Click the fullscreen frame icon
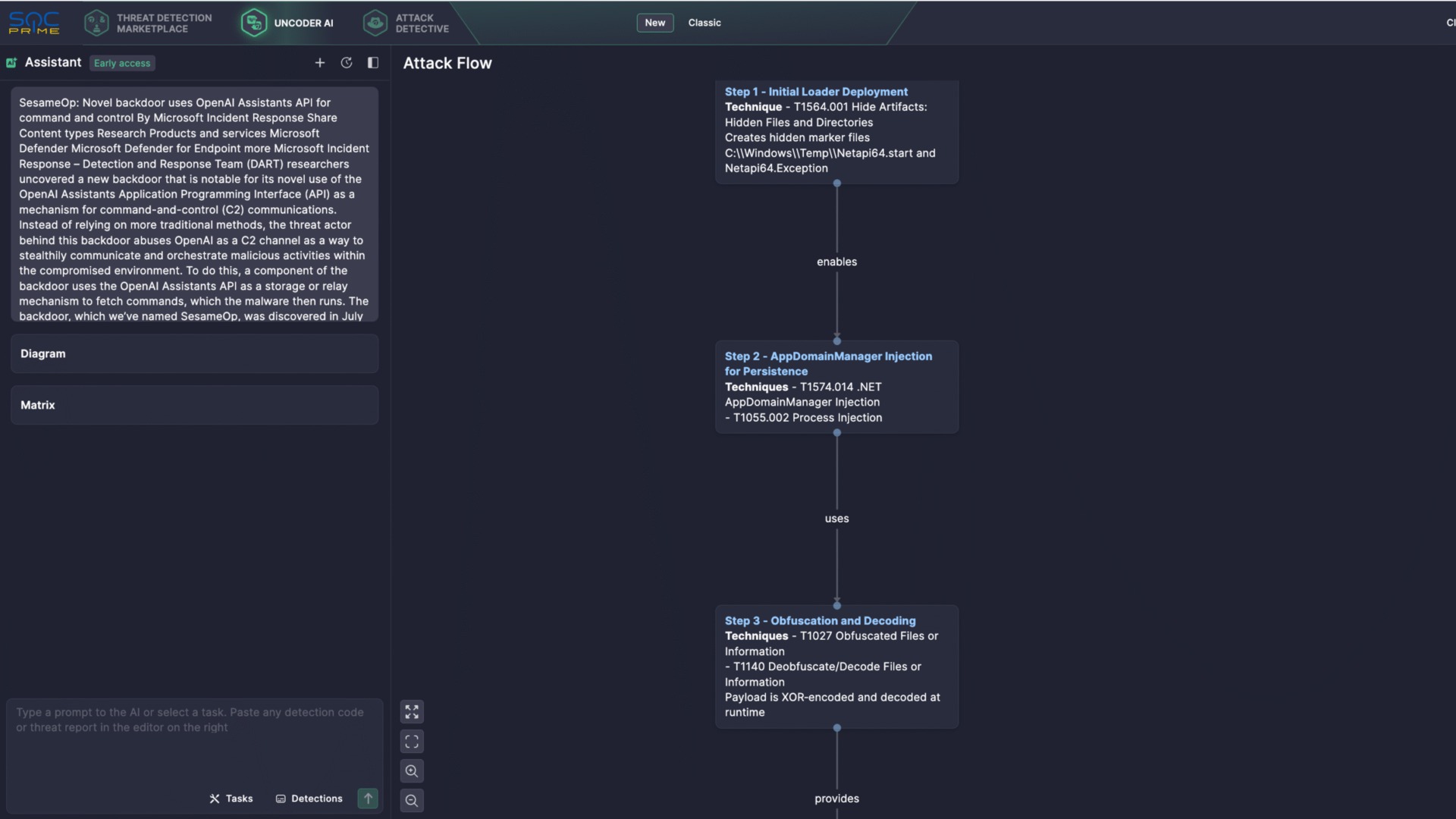 412,741
